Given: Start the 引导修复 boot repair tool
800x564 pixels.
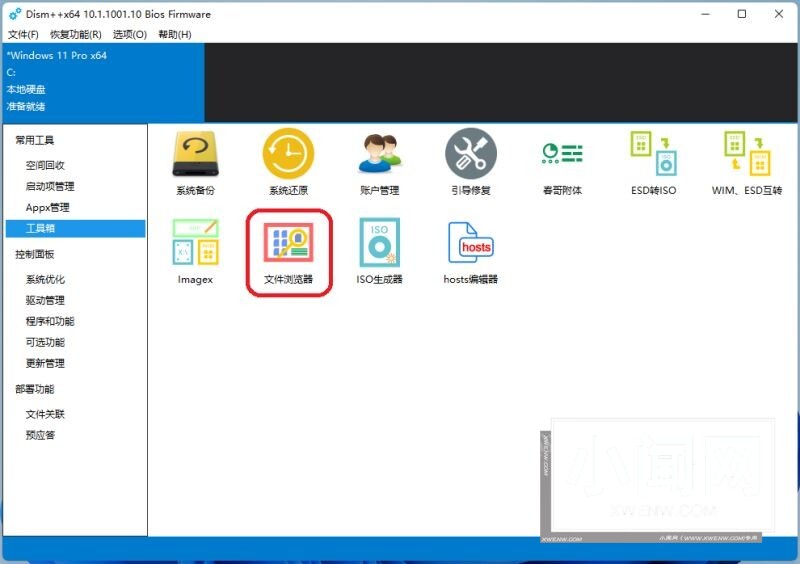Looking at the screenshot, I should tap(470, 162).
